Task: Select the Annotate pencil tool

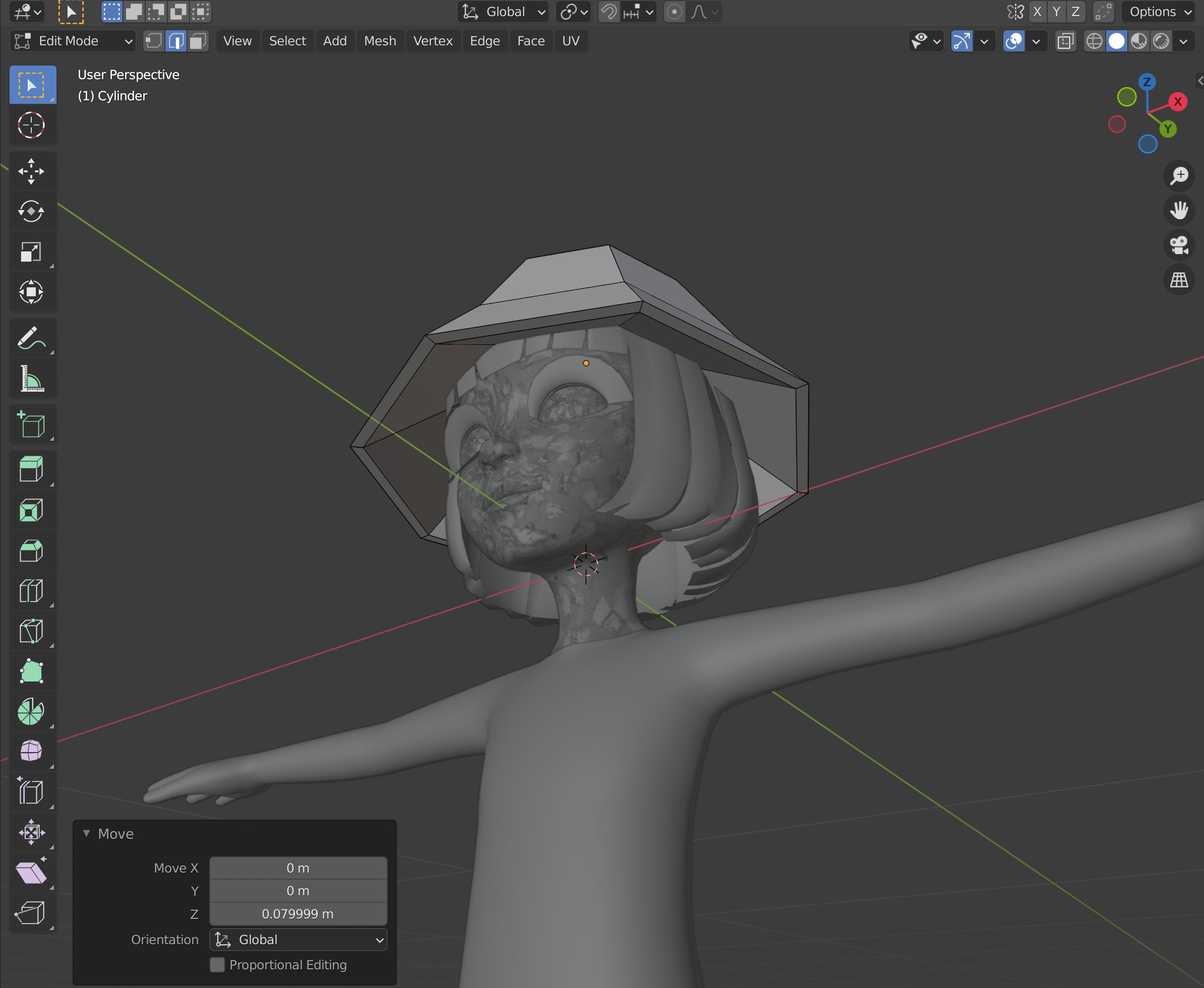Action: point(32,338)
